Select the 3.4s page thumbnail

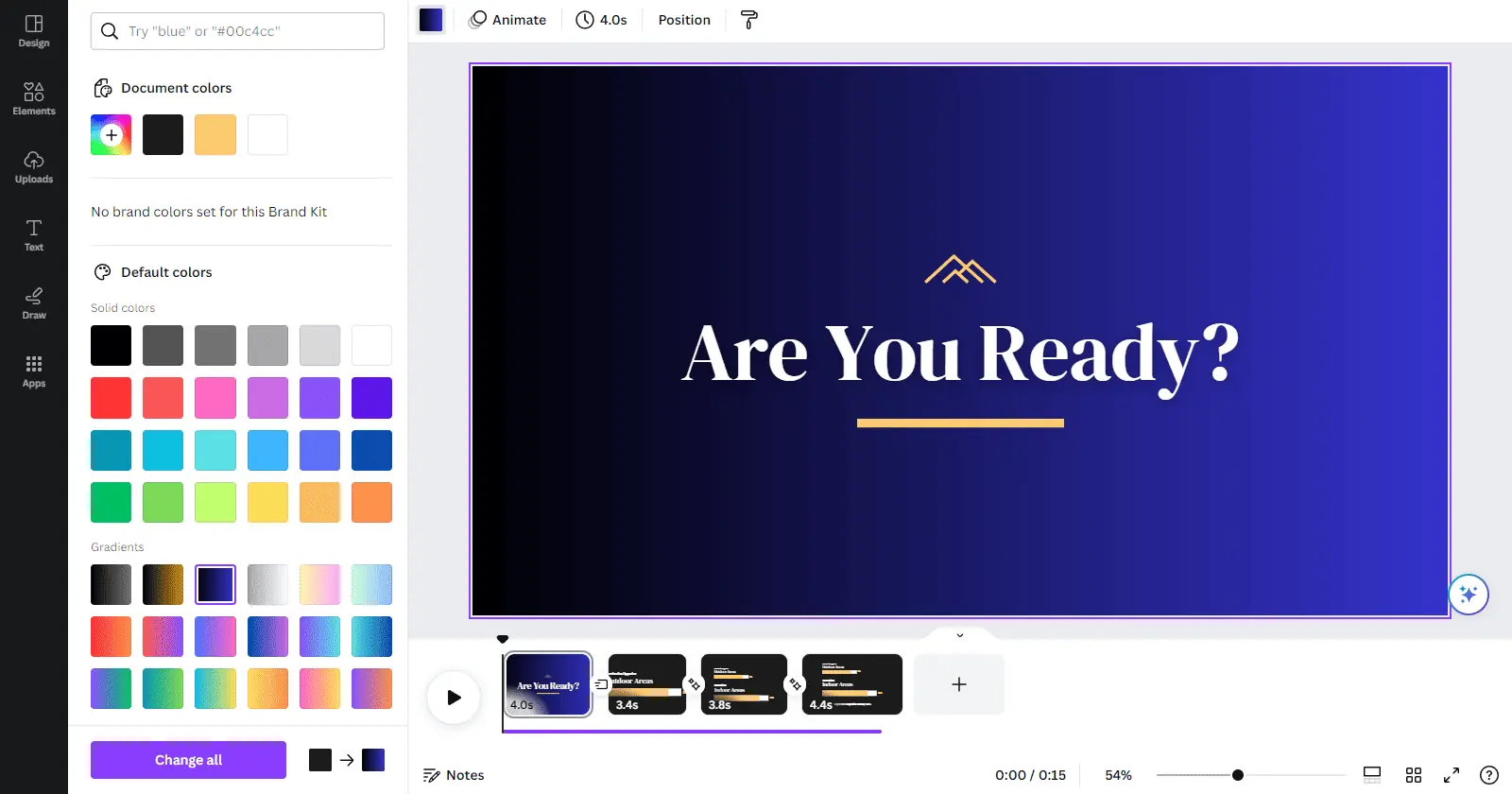646,684
